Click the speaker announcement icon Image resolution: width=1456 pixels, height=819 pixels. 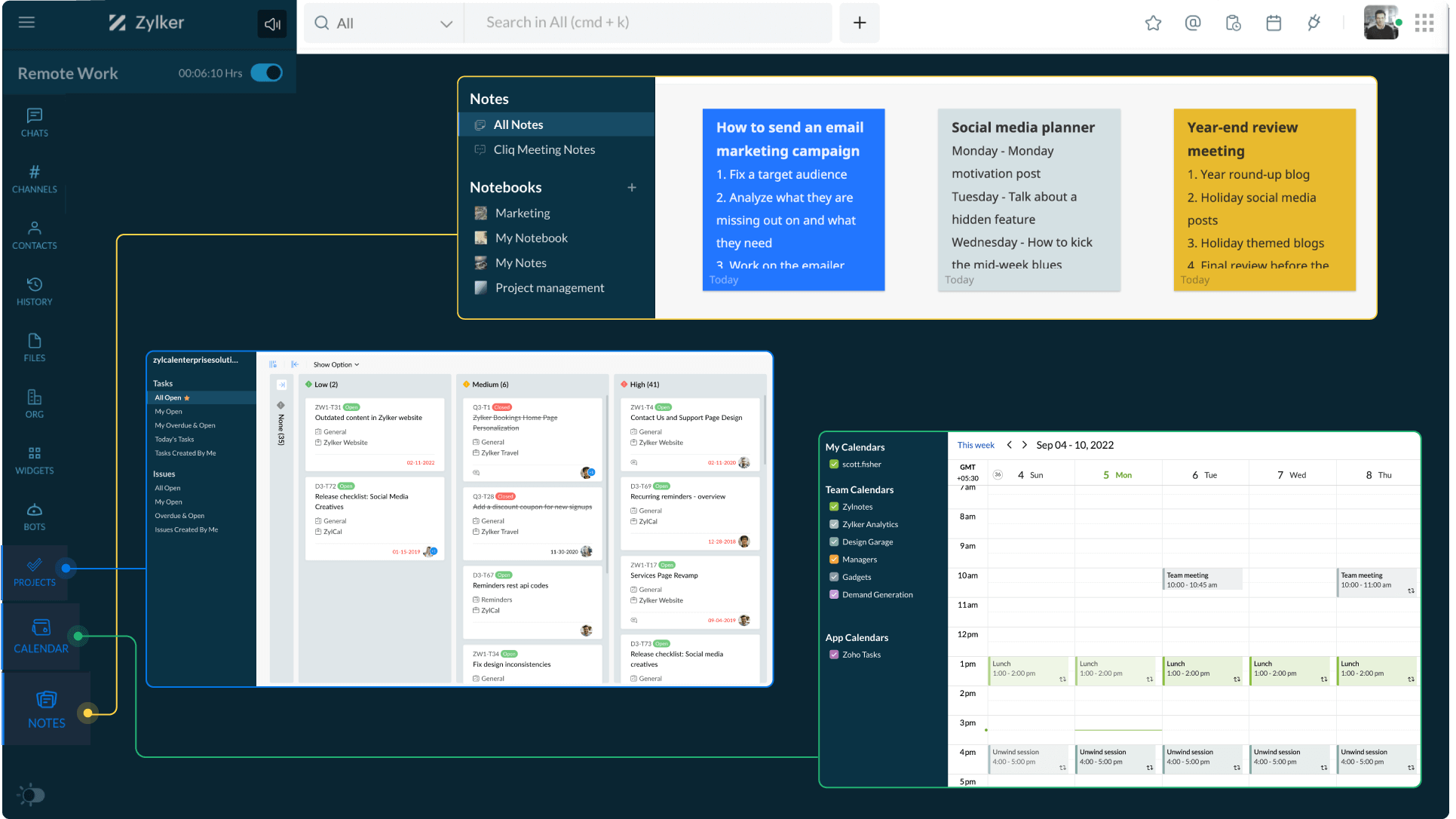click(272, 24)
